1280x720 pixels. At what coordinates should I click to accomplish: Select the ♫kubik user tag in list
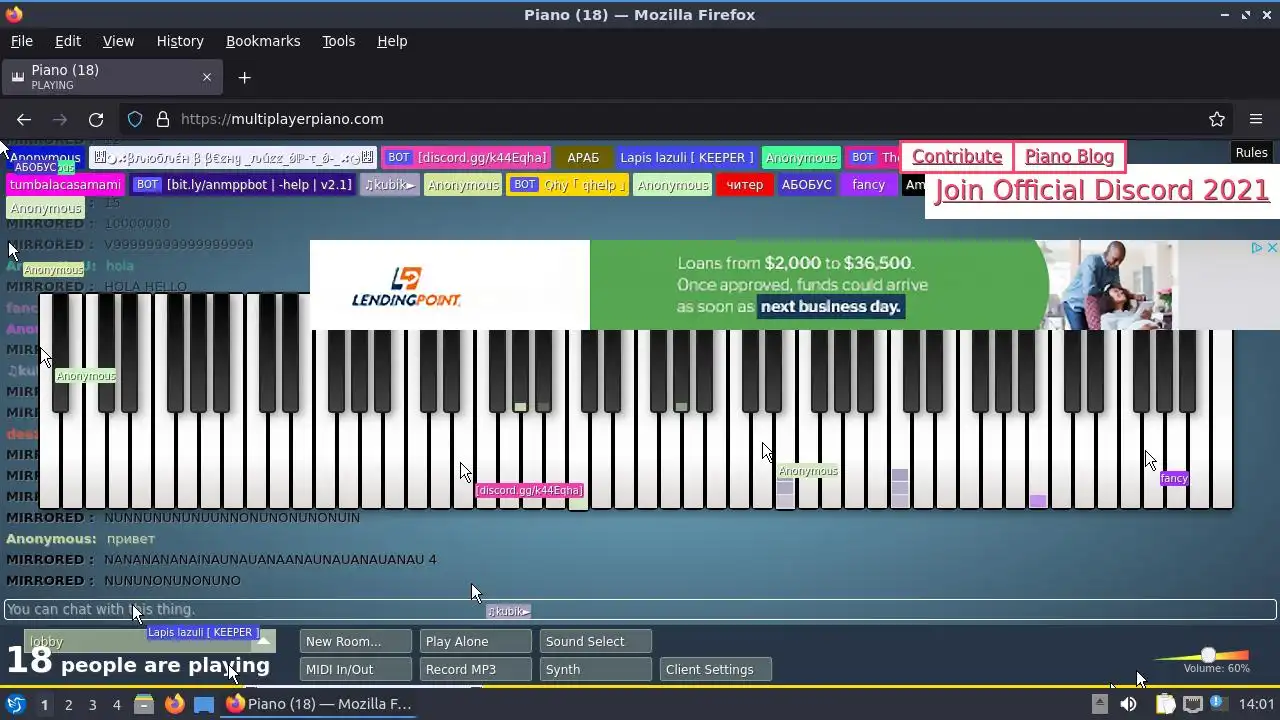[389, 185]
